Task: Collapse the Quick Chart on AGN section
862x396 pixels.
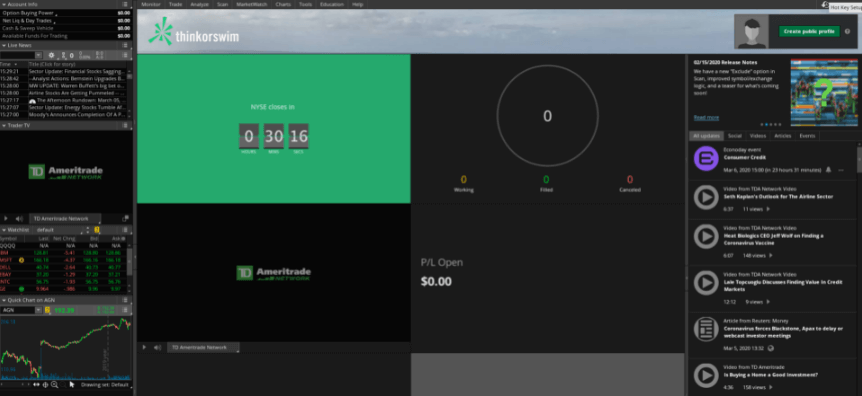Action: pyautogui.click(x=4, y=300)
